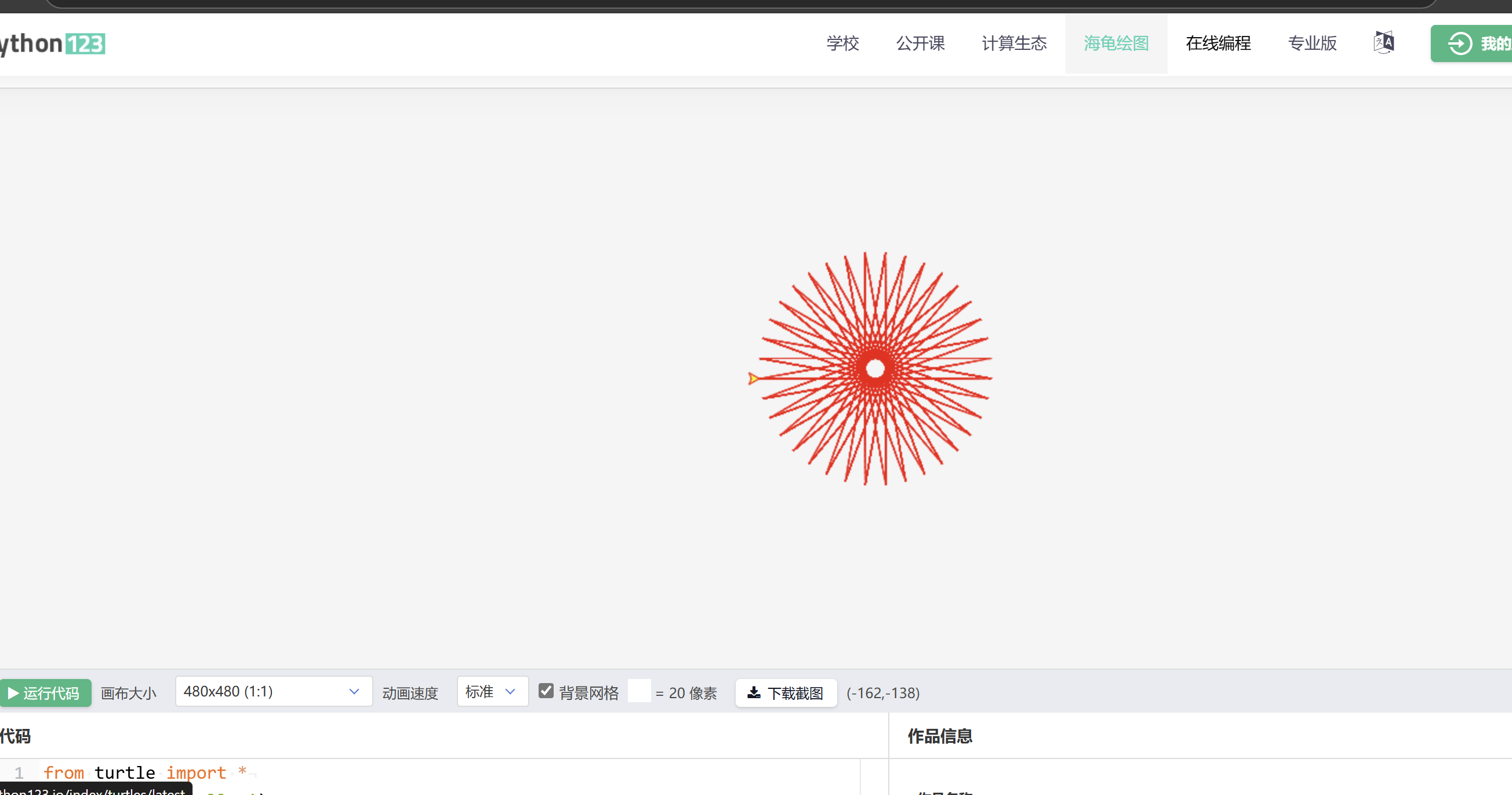Open the 计算生态 nav item

[1013, 43]
